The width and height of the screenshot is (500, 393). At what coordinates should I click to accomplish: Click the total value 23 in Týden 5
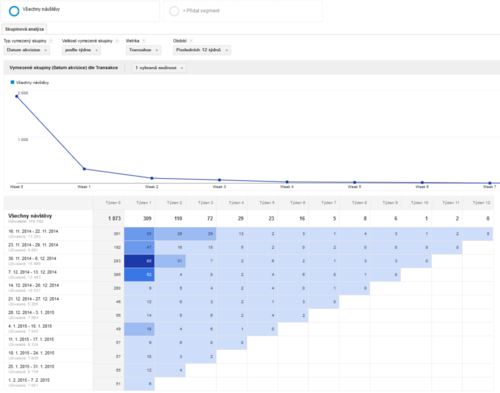(271, 219)
